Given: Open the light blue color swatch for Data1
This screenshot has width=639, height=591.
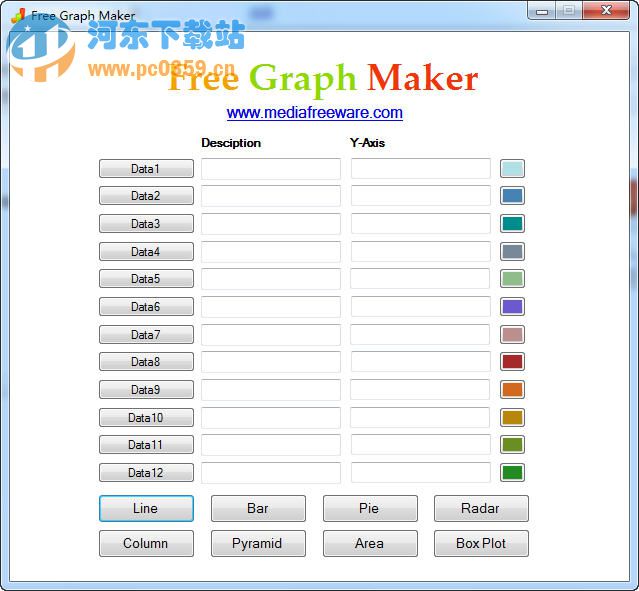Looking at the screenshot, I should tap(512, 168).
